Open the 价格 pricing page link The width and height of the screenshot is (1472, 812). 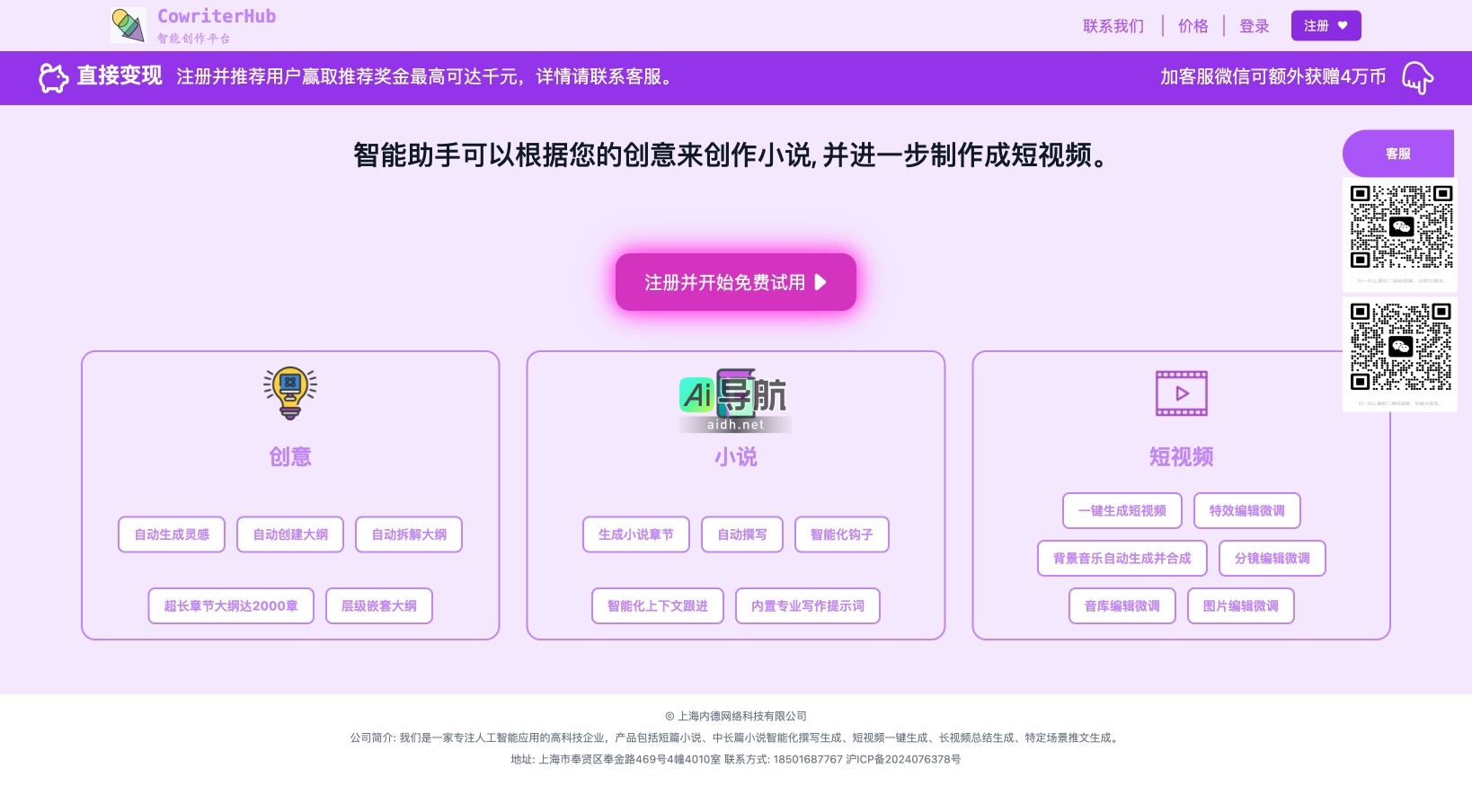pos(1193,26)
